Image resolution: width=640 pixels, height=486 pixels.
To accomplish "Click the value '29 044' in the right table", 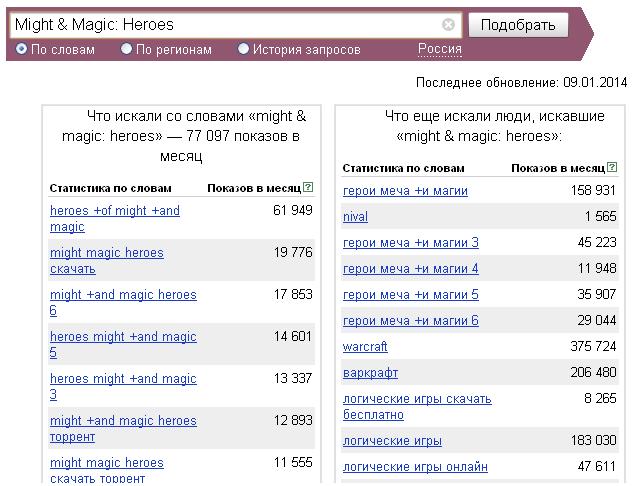I will (597, 320).
